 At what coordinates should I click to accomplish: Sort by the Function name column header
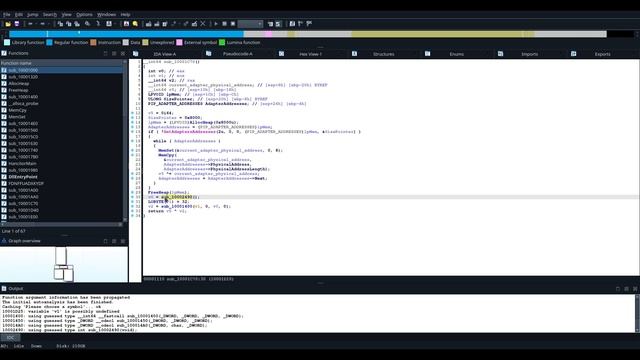(61, 63)
